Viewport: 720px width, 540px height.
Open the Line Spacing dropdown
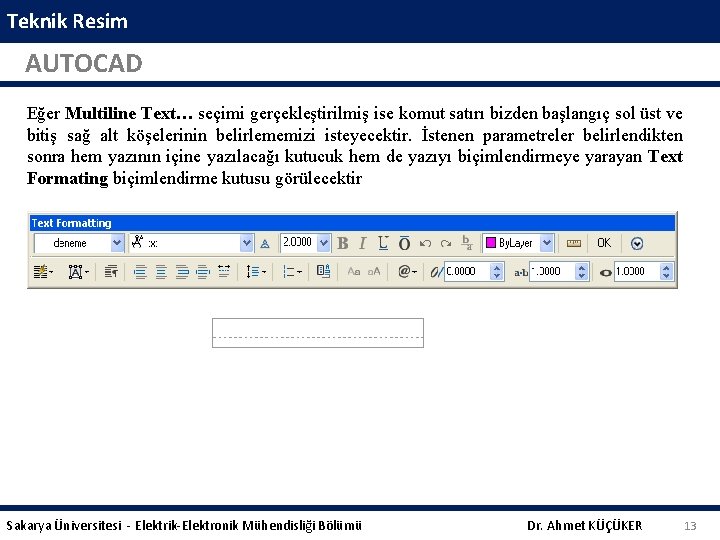(x=256, y=272)
